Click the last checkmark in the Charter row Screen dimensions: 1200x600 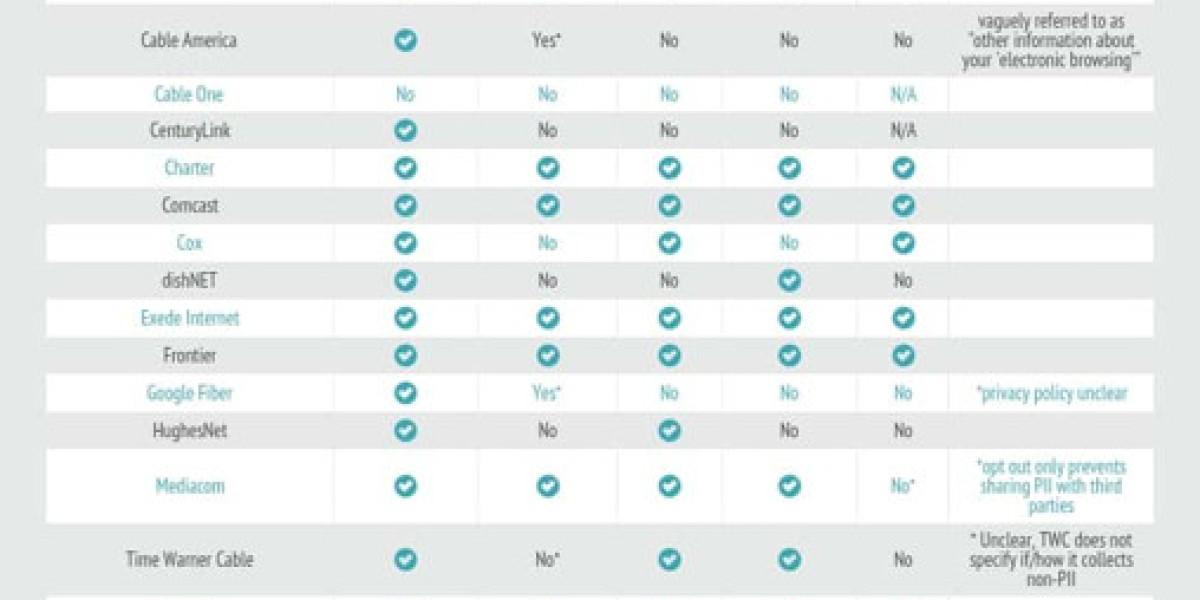coord(903,168)
